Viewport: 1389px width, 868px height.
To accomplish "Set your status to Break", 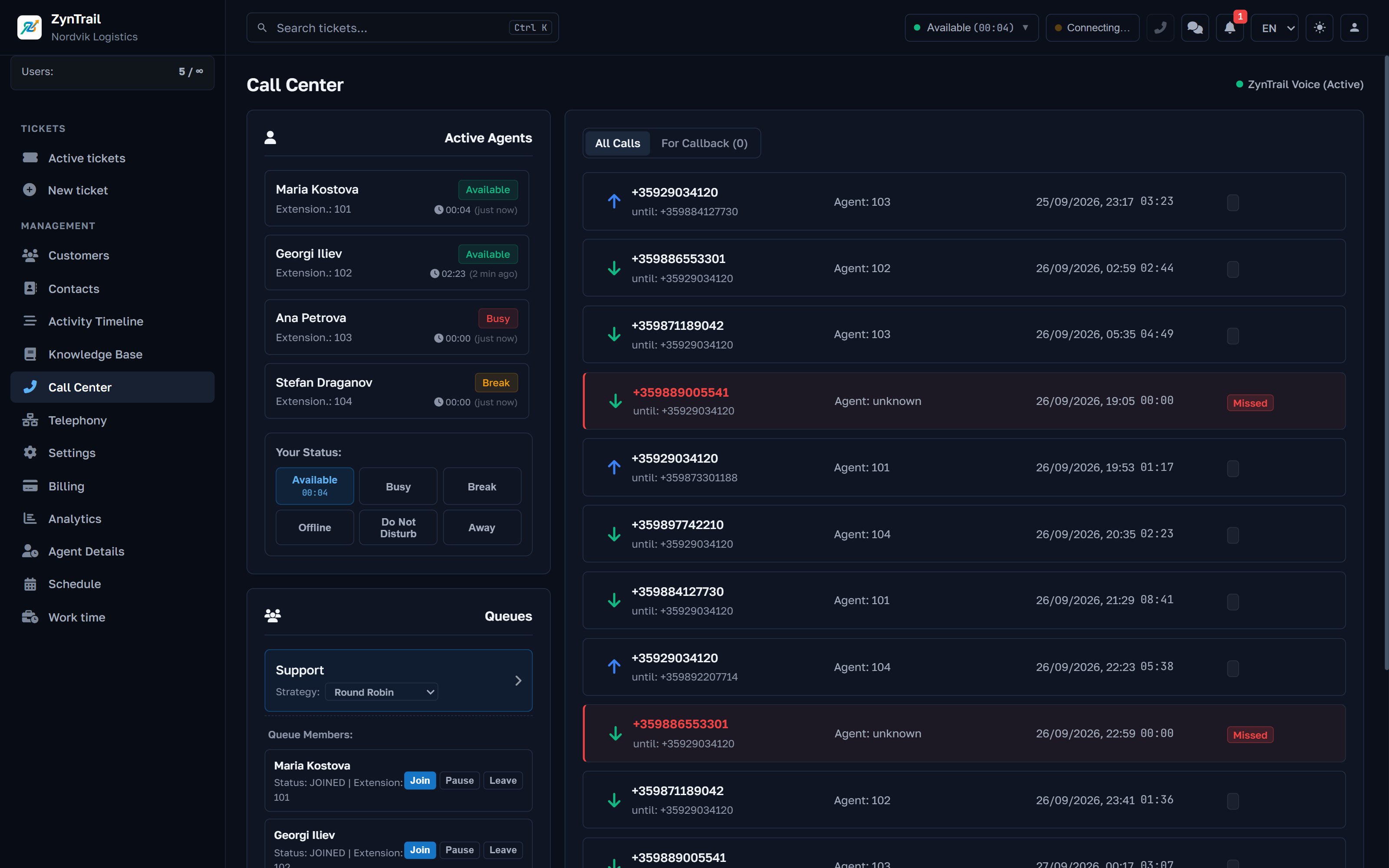I will [482, 486].
